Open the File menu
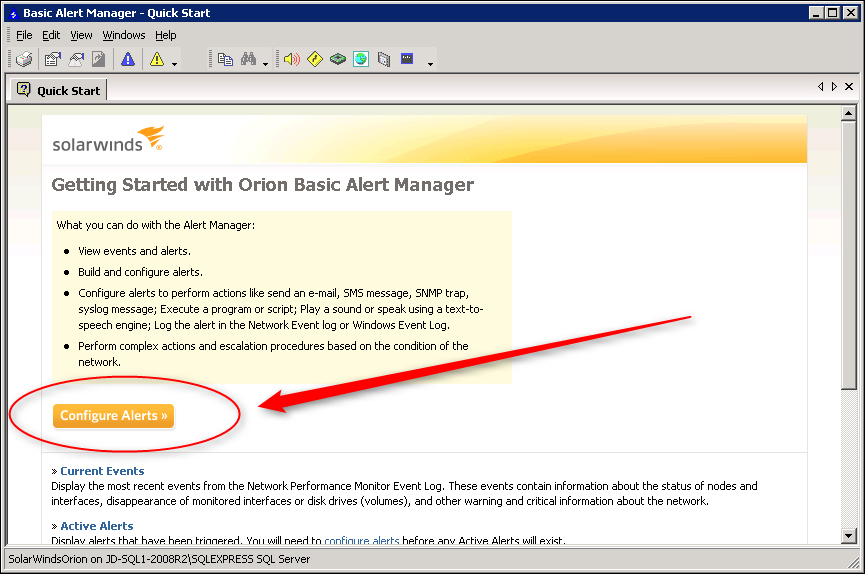865x574 pixels. click(x=24, y=35)
